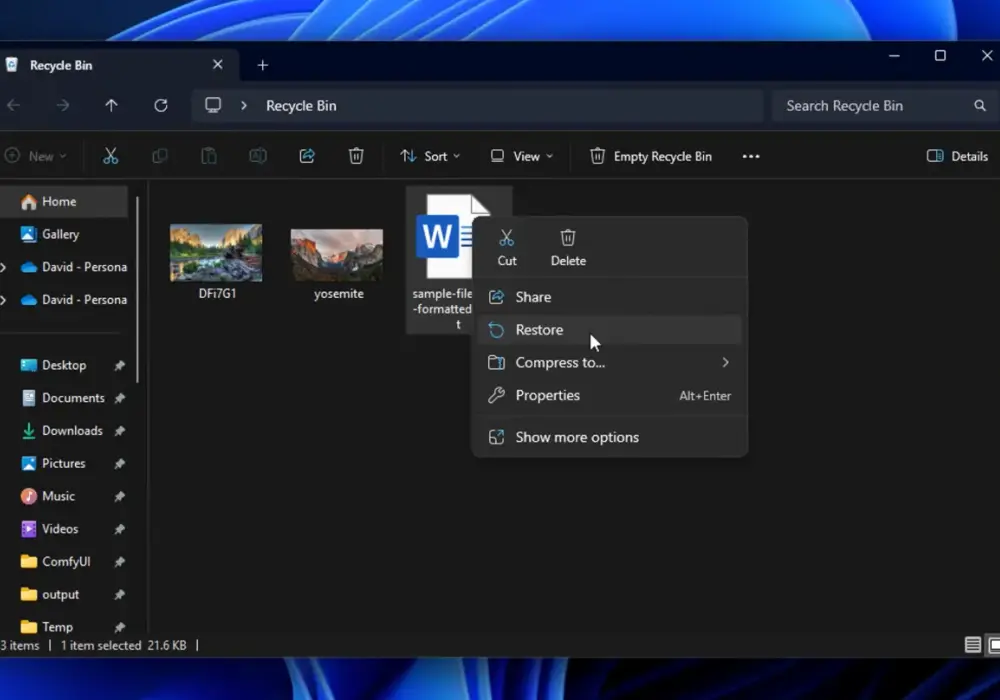Click the navigation pane scrollbar
1000x700 pixels.
point(138,289)
